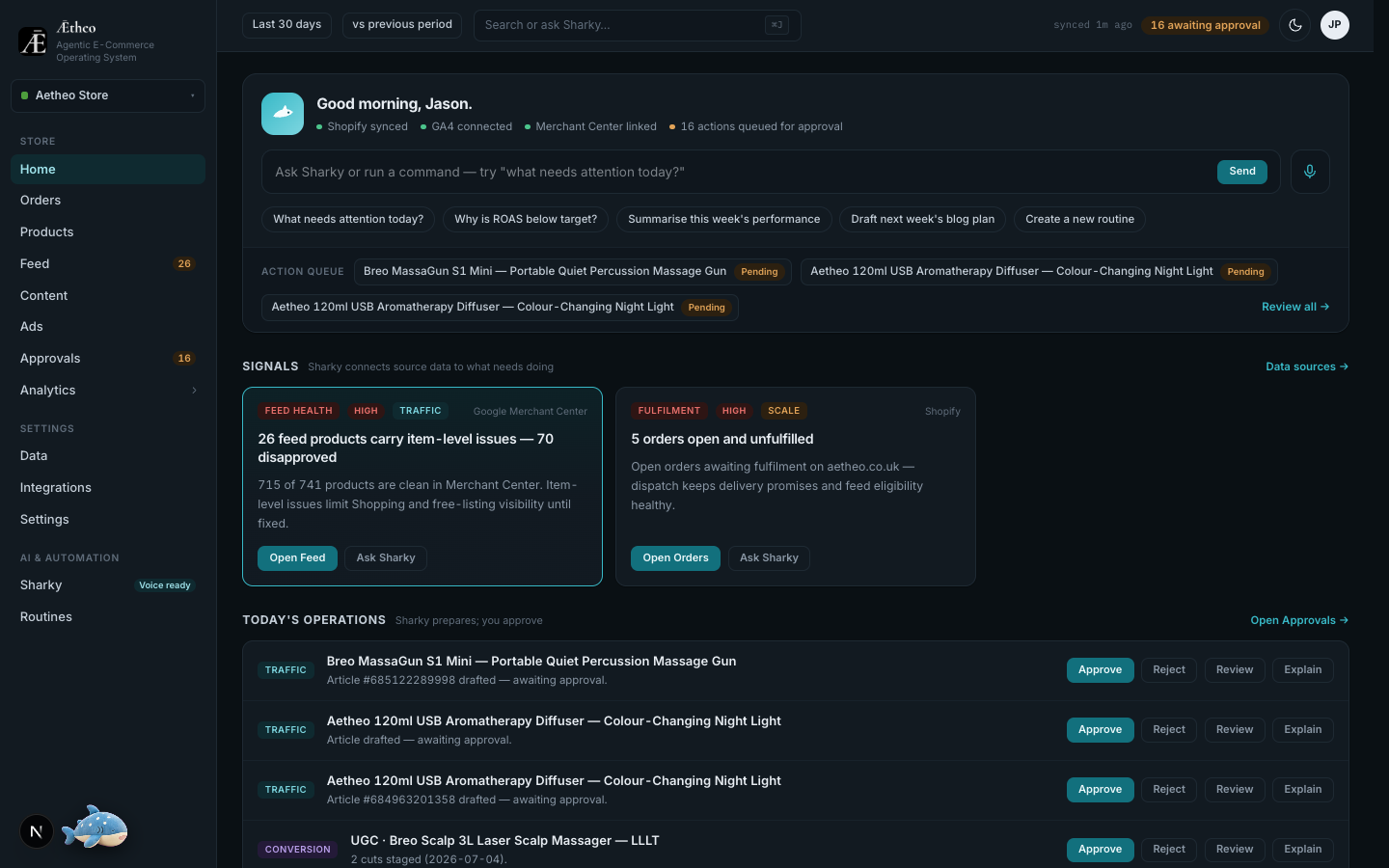Explain the UGC Breo Scalp Massager item
This screenshot has height=868, width=1389.
[1303, 850]
